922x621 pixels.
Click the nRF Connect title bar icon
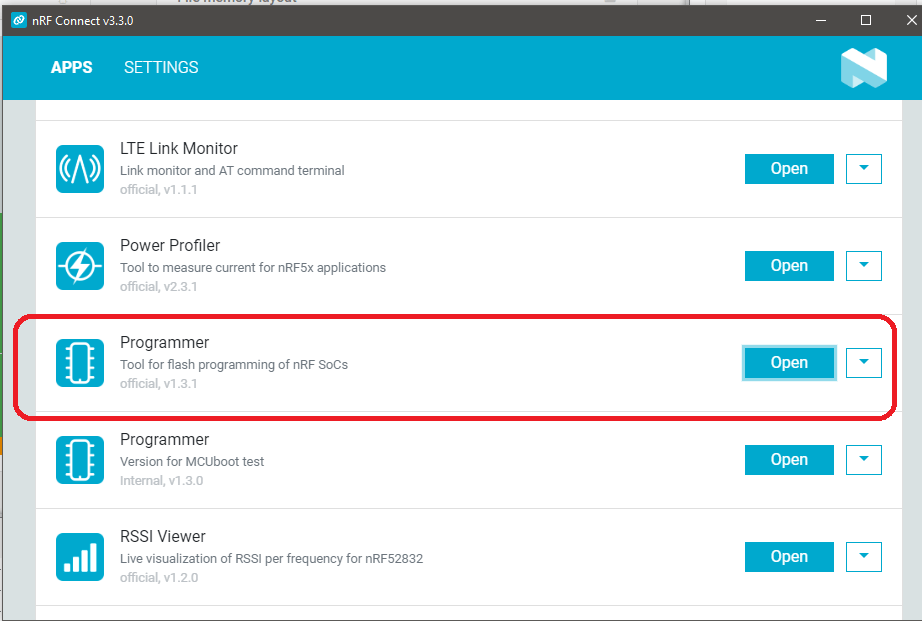18,20
